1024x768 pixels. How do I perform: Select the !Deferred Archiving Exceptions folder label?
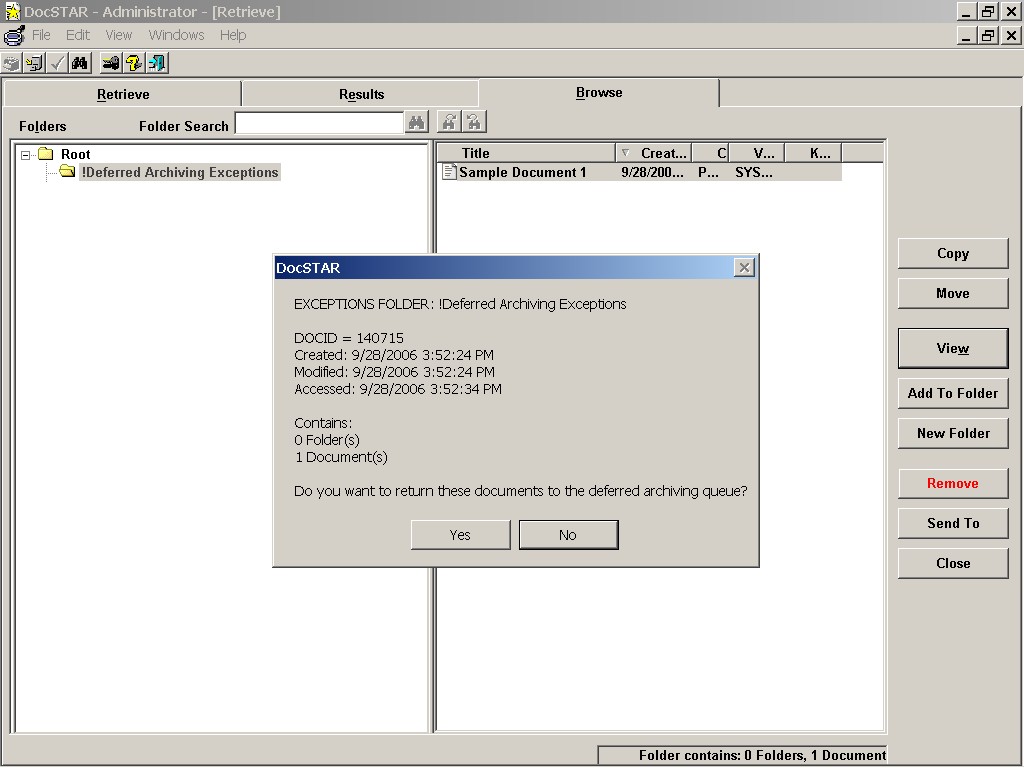180,172
